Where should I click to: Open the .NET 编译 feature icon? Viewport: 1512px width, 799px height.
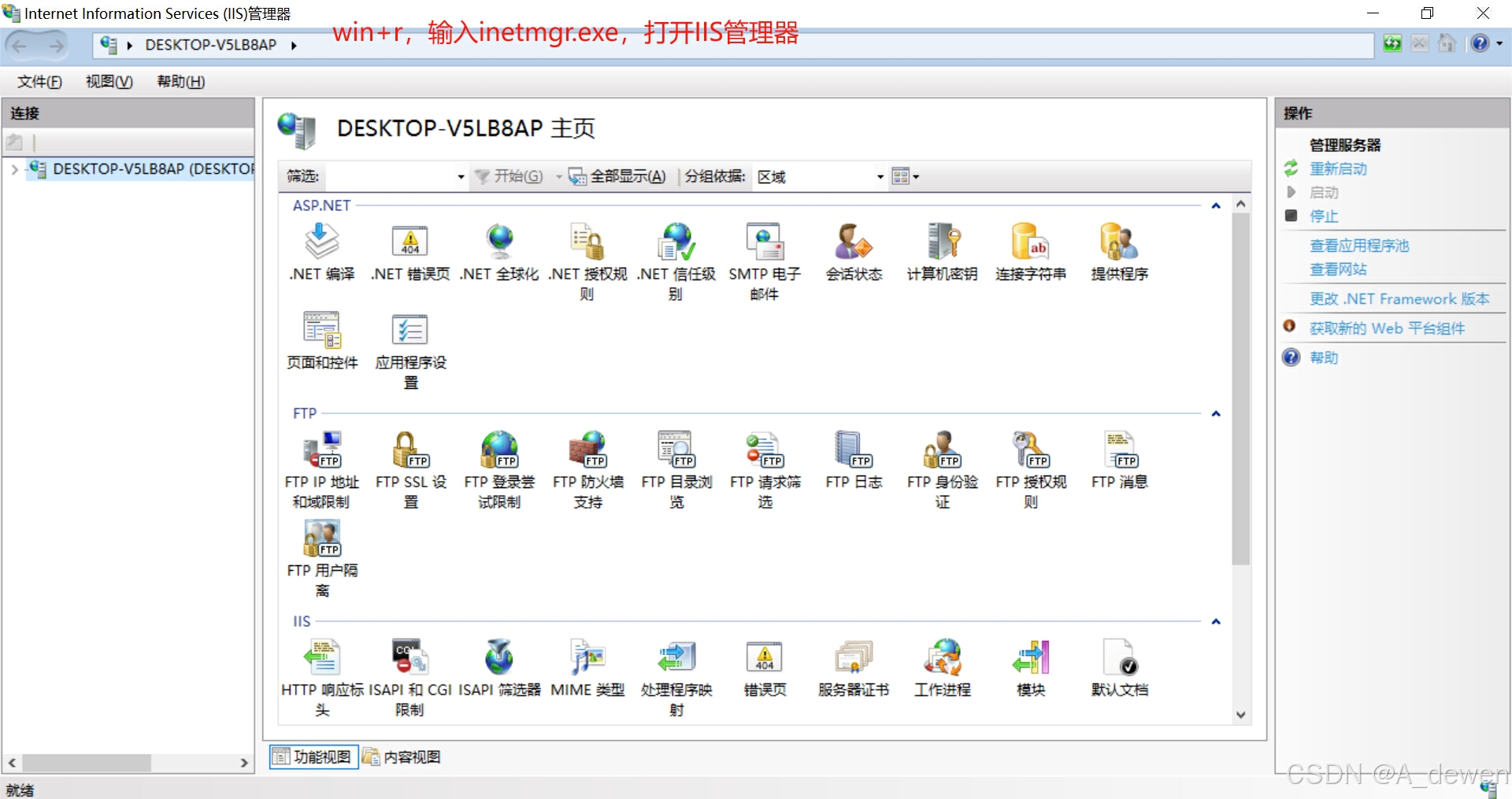322,252
